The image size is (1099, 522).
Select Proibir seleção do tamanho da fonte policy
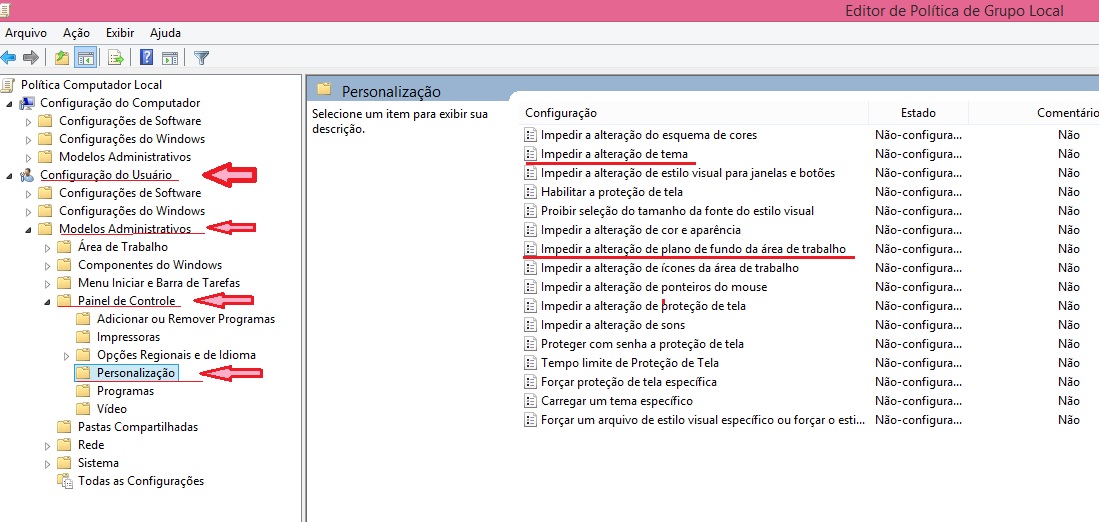pos(677,211)
